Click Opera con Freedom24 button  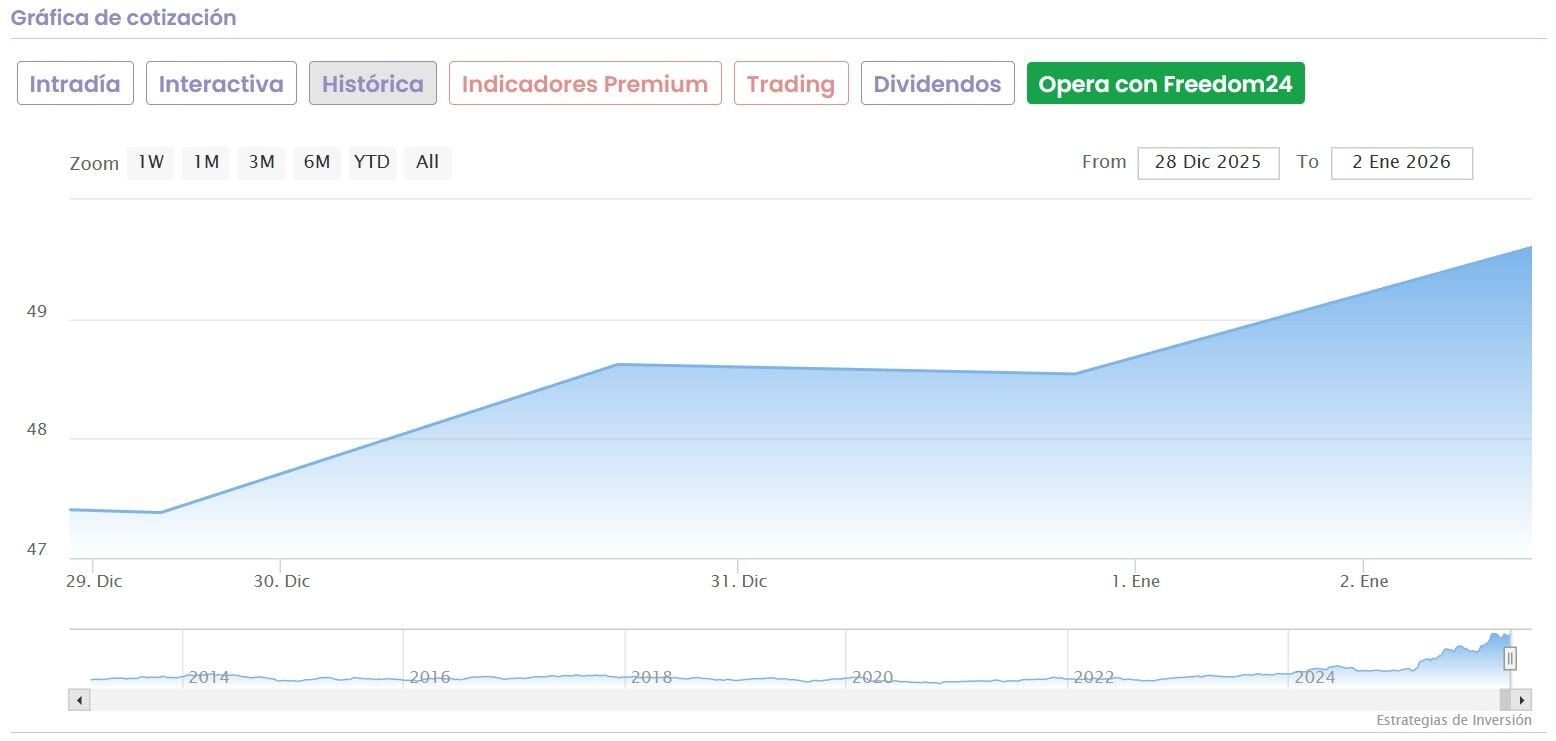[x=1165, y=84]
